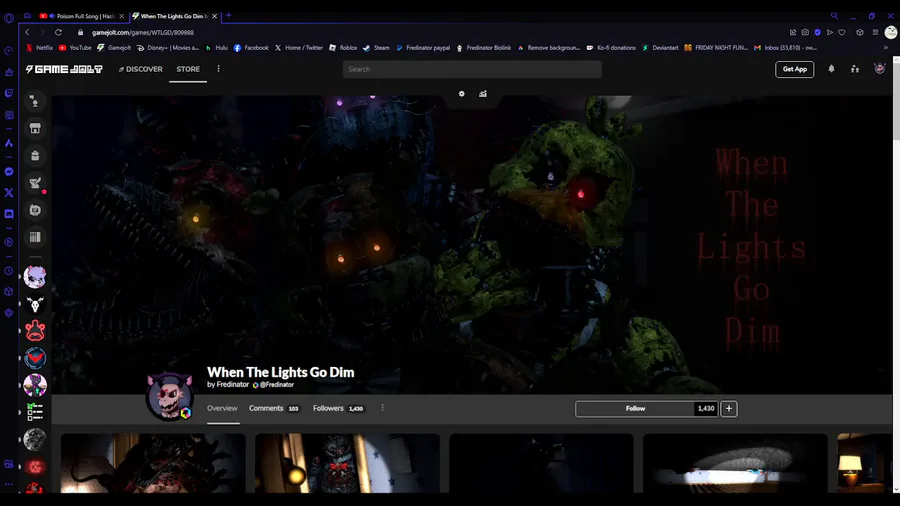Open the checklist community icon in sidebar

click(35, 412)
